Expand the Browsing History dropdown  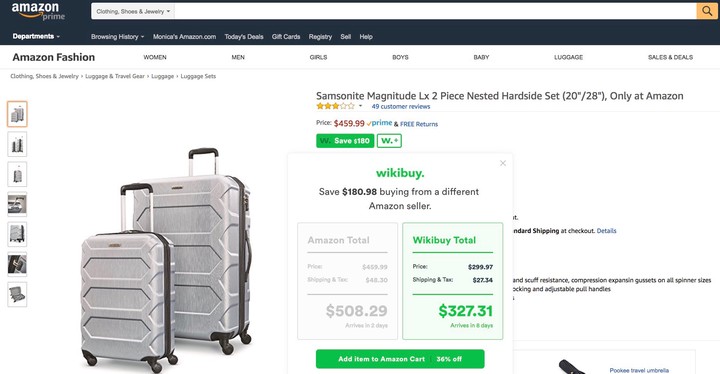(118, 37)
